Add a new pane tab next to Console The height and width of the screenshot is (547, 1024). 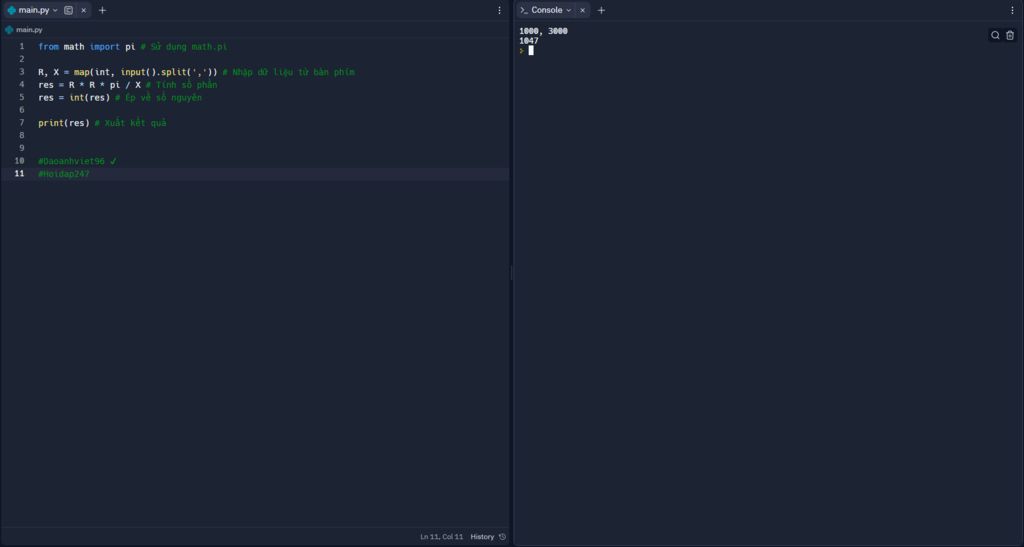coord(601,10)
